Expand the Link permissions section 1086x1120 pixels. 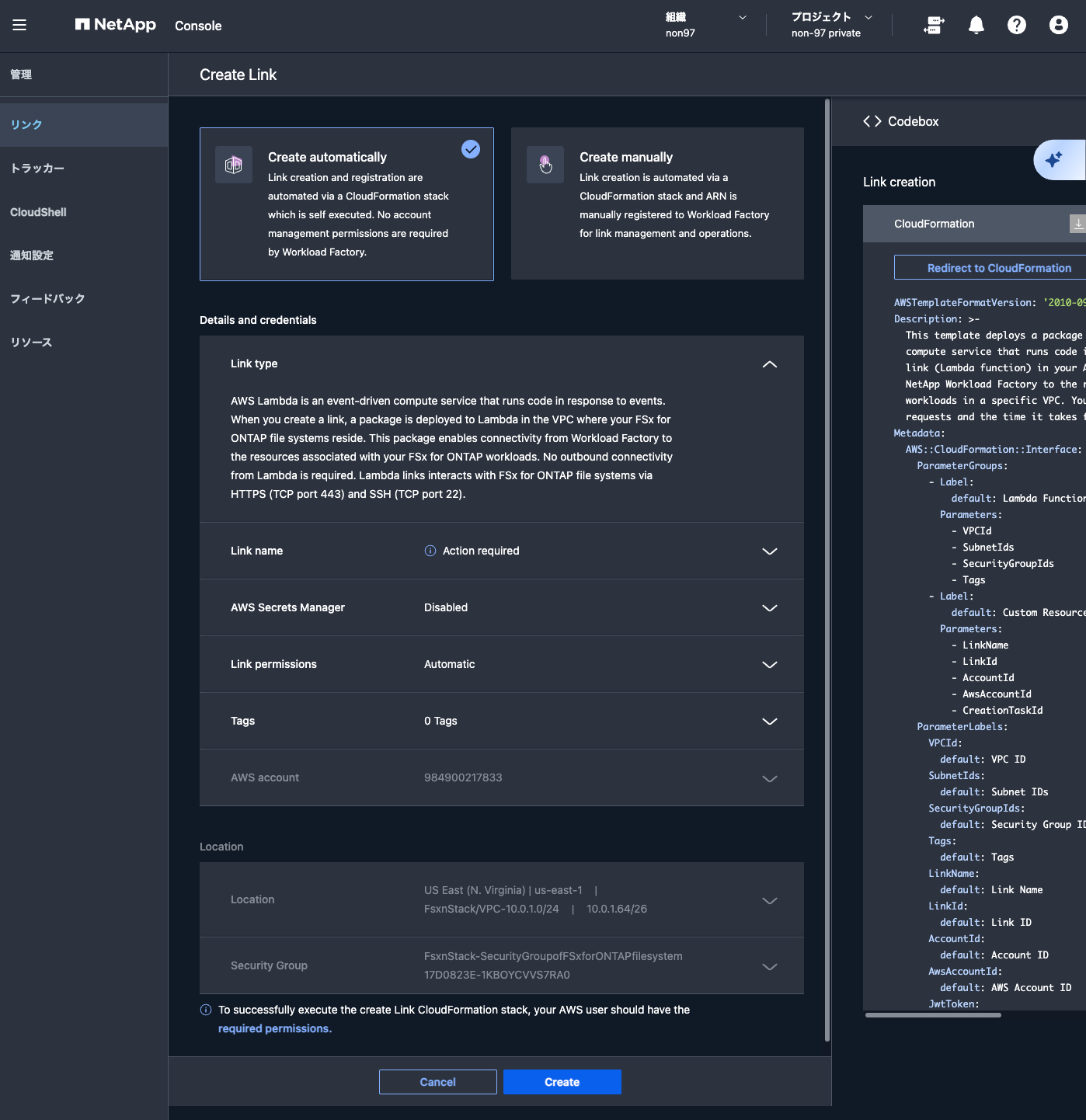point(770,664)
